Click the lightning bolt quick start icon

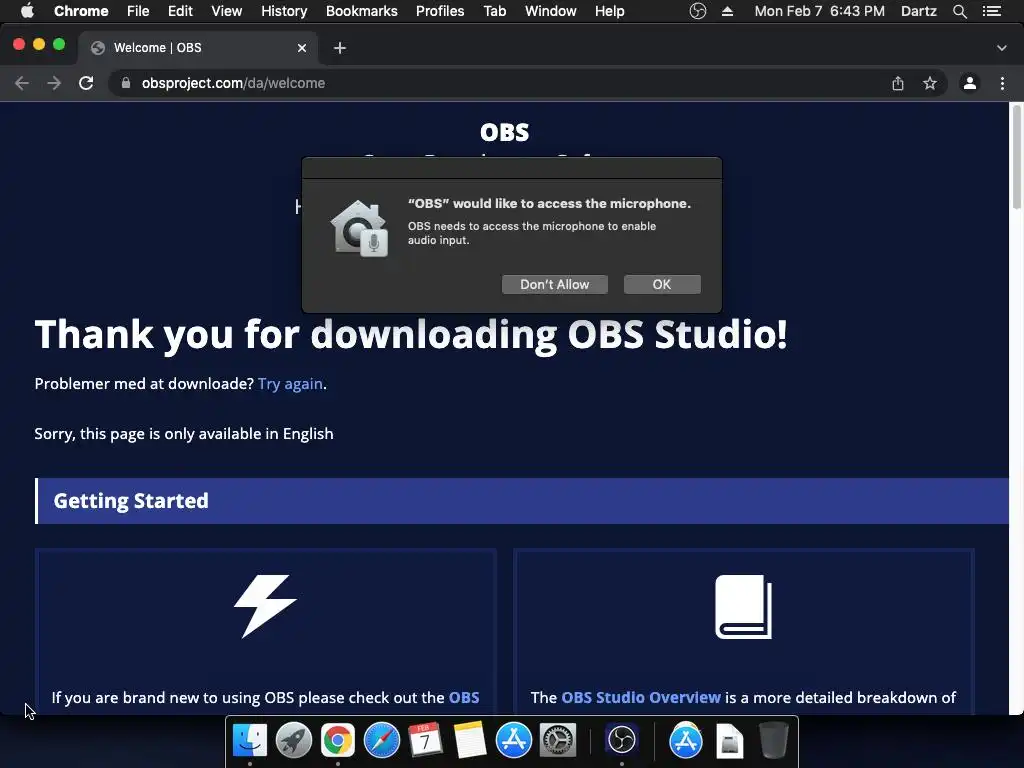[265, 606]
